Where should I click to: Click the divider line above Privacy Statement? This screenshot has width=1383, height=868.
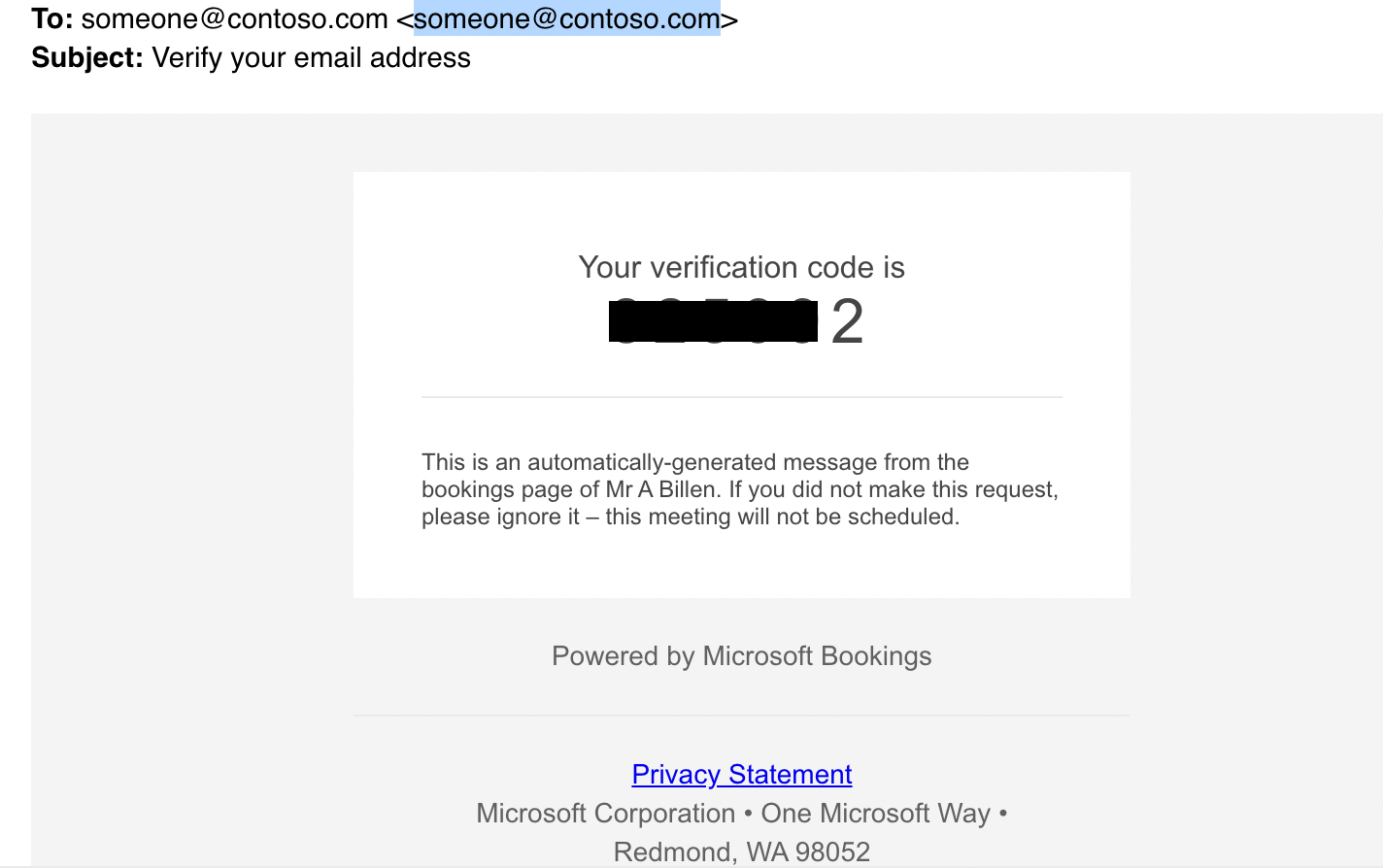pyautogui.click(x=741, y=716)
